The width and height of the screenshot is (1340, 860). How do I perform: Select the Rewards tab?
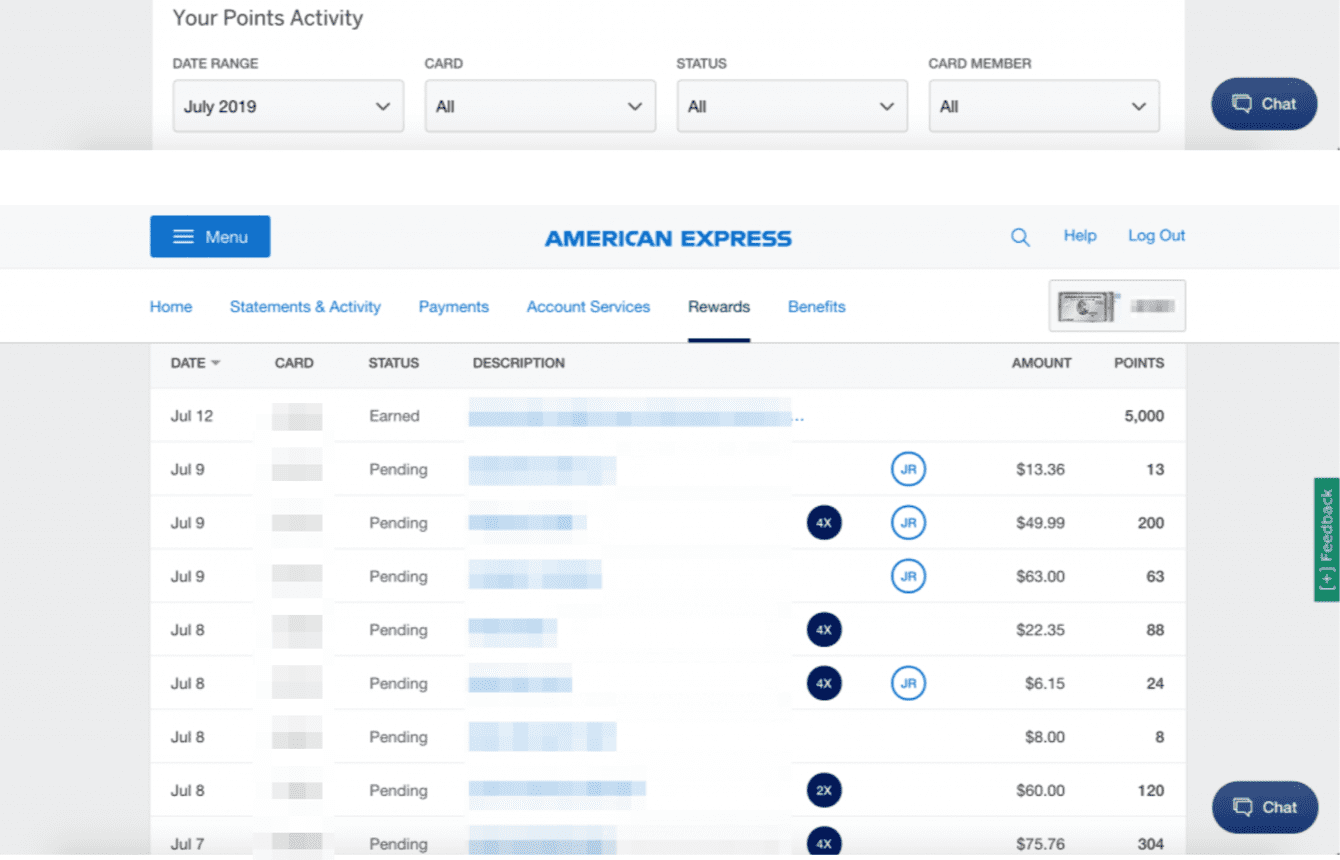coord(719,307)
